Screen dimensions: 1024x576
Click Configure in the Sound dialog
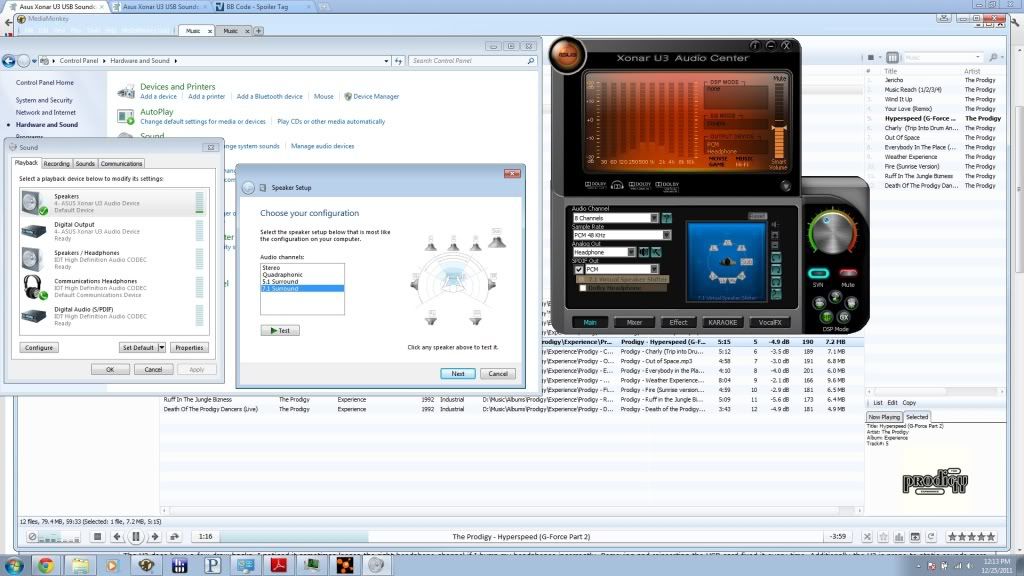[x=39, y=347]
